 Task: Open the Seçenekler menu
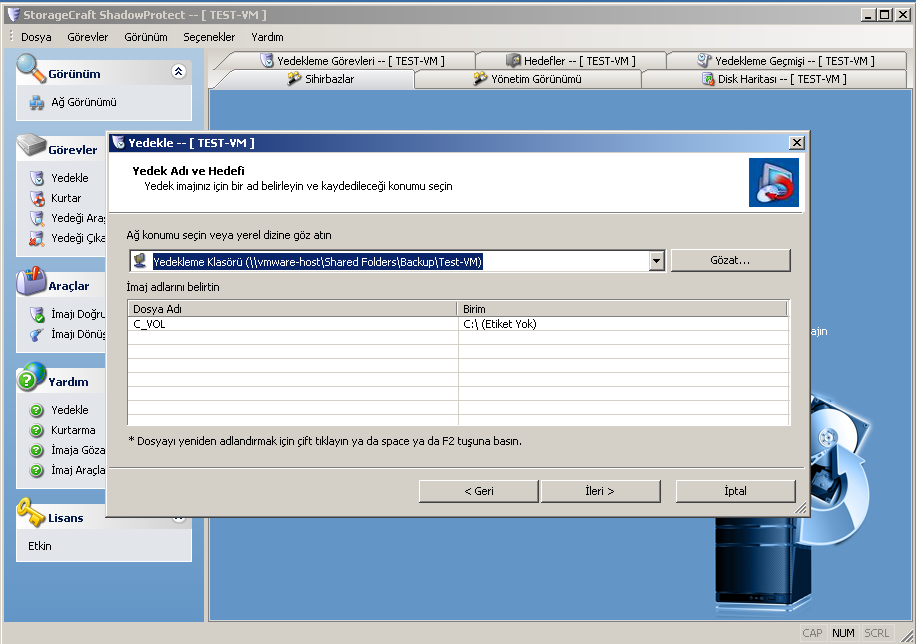(x=209, y=37)
